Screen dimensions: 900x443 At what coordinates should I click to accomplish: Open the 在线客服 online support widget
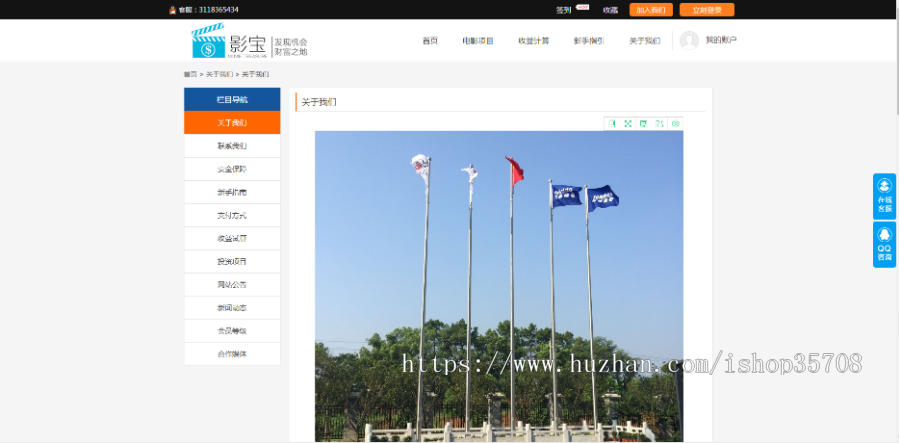click(884, 195)
